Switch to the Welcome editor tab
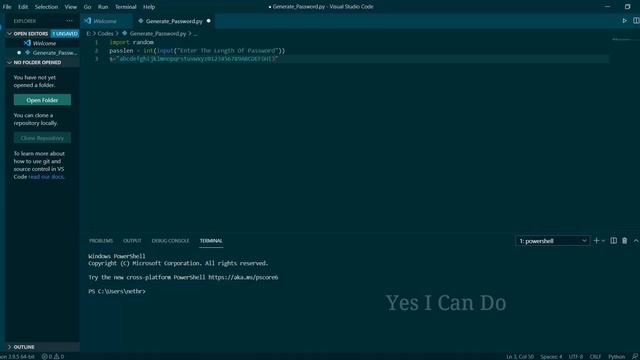640x360 pixels. [x=106, y=21]
